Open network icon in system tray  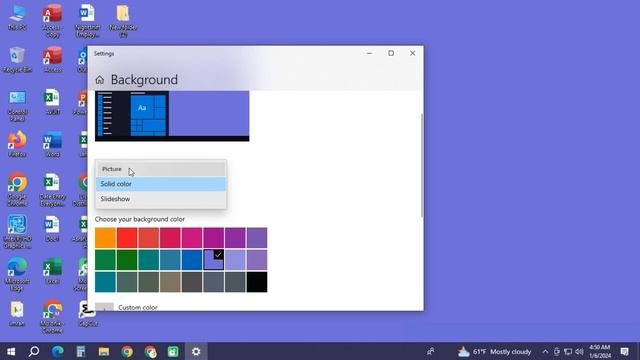(x=568, y=351)
